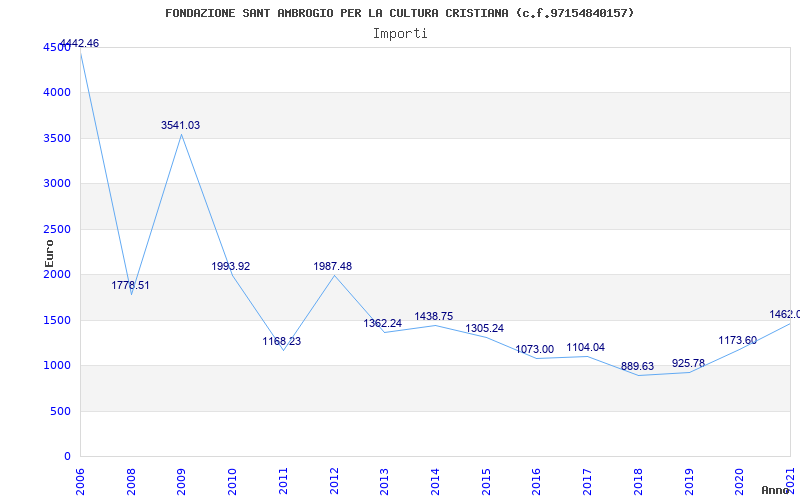Select the 1987.48 value for 2012
Screen dimensions: 800x500
pyautogui.click(x=333, y=266)
